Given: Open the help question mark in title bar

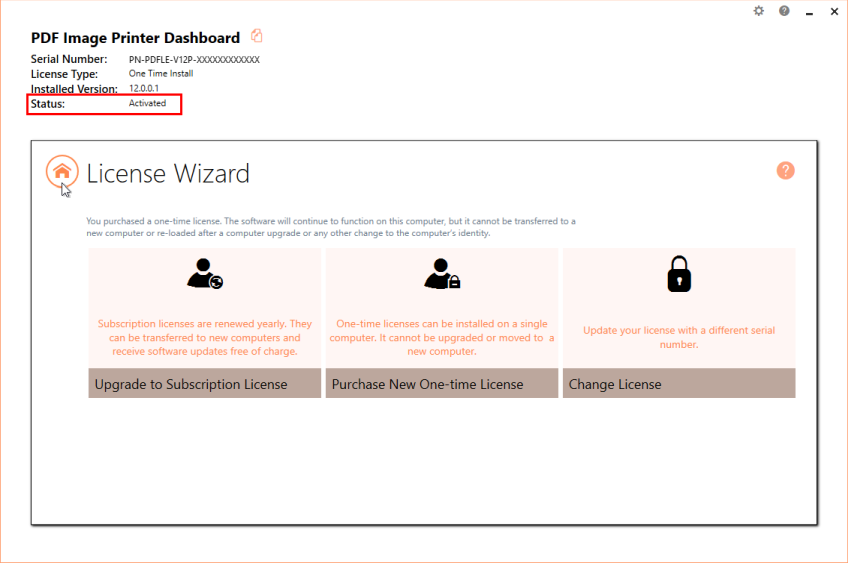Looking at the screenshot, I should 784,11.
